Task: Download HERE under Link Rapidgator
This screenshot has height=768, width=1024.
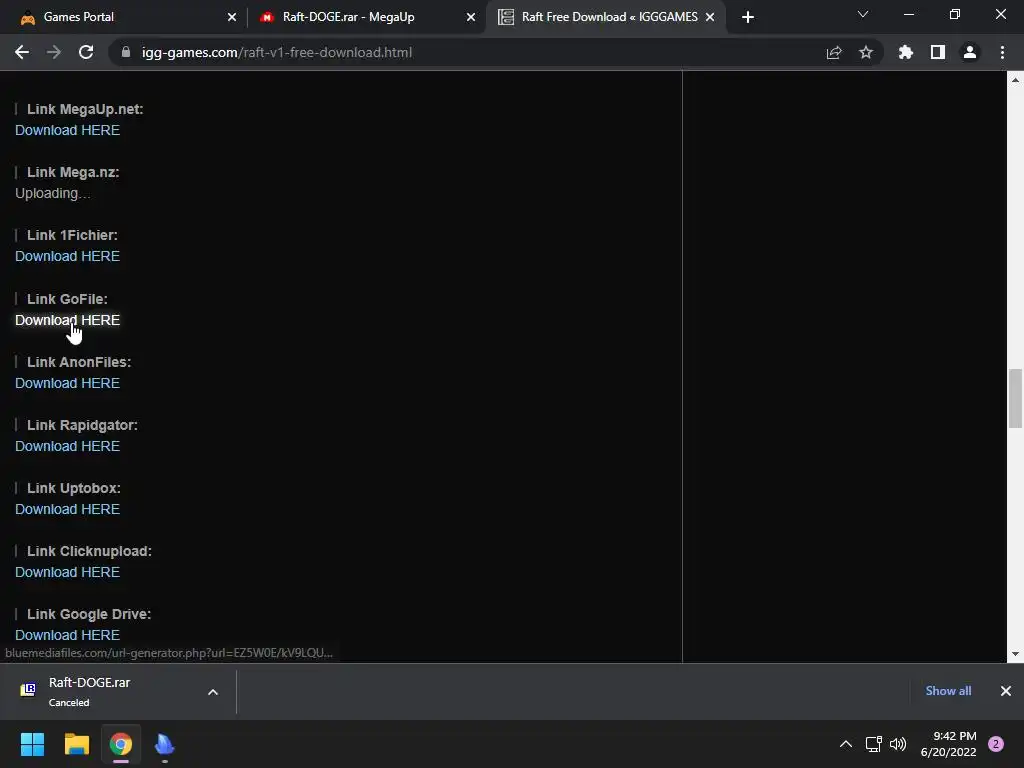Action: click(67, 446)
